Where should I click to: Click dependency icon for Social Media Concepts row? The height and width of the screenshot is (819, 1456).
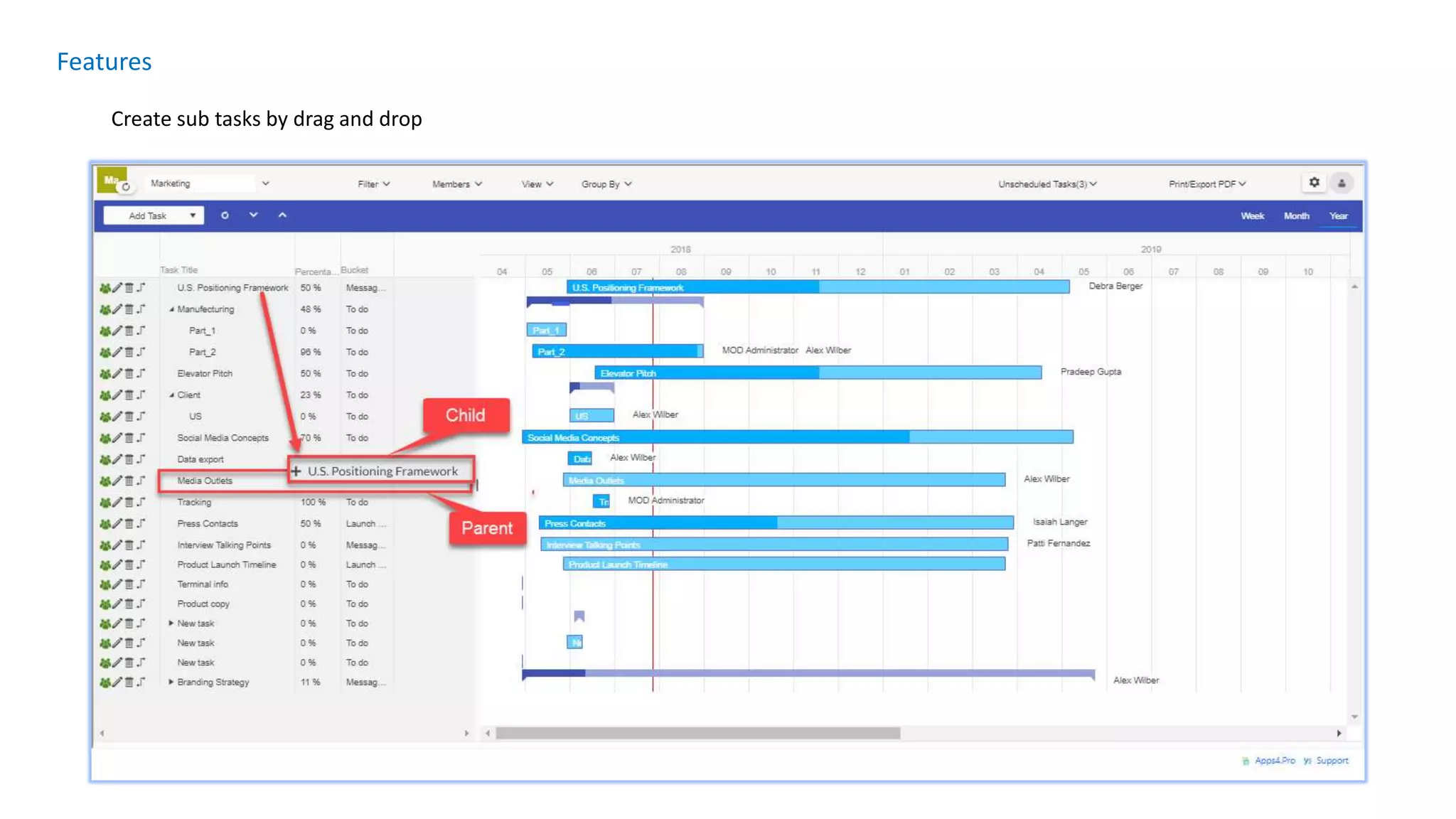[x=141, y=438]
